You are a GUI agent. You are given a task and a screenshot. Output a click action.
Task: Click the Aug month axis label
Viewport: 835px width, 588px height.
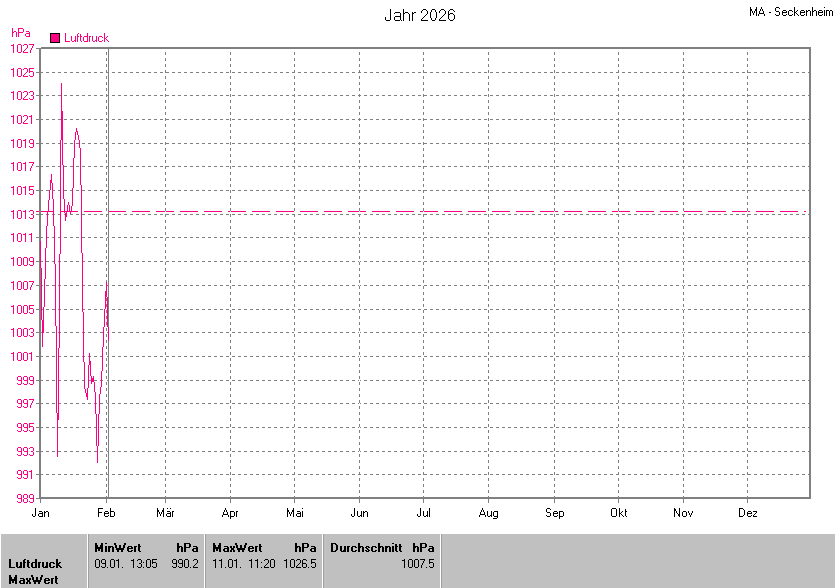(x=488, y=513)
